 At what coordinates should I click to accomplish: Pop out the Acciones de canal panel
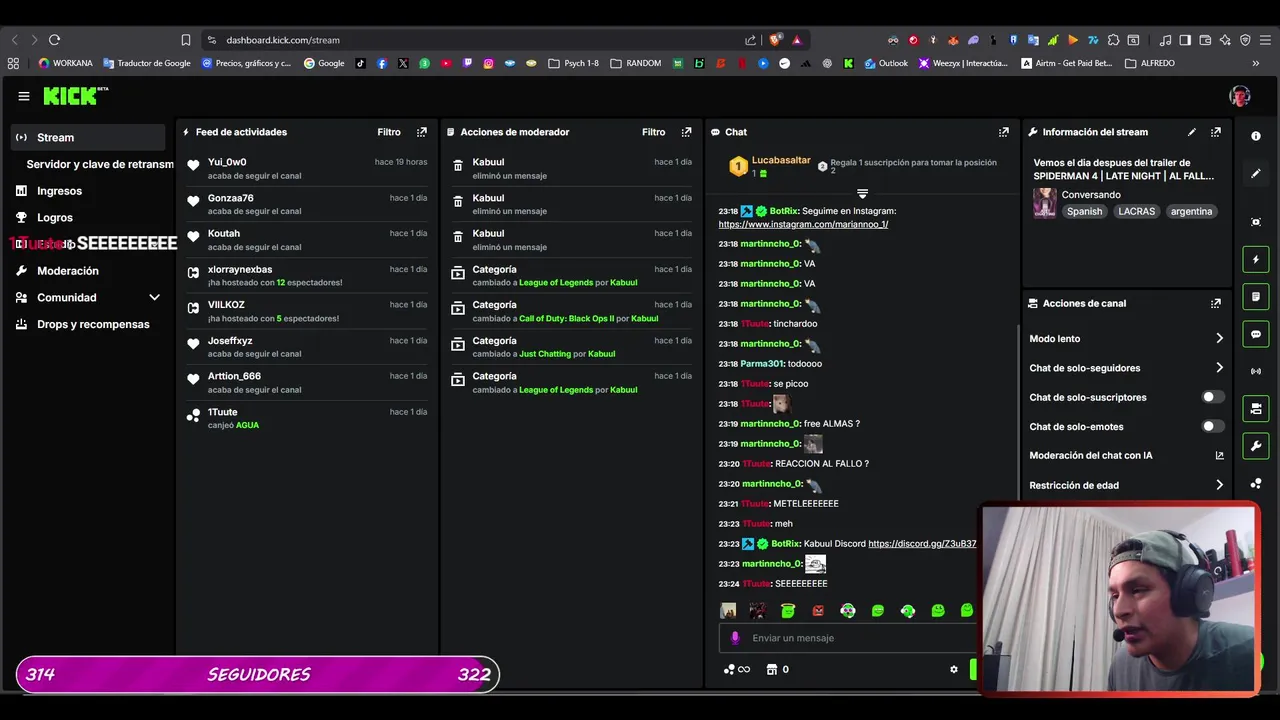(x=1216, y=303)
